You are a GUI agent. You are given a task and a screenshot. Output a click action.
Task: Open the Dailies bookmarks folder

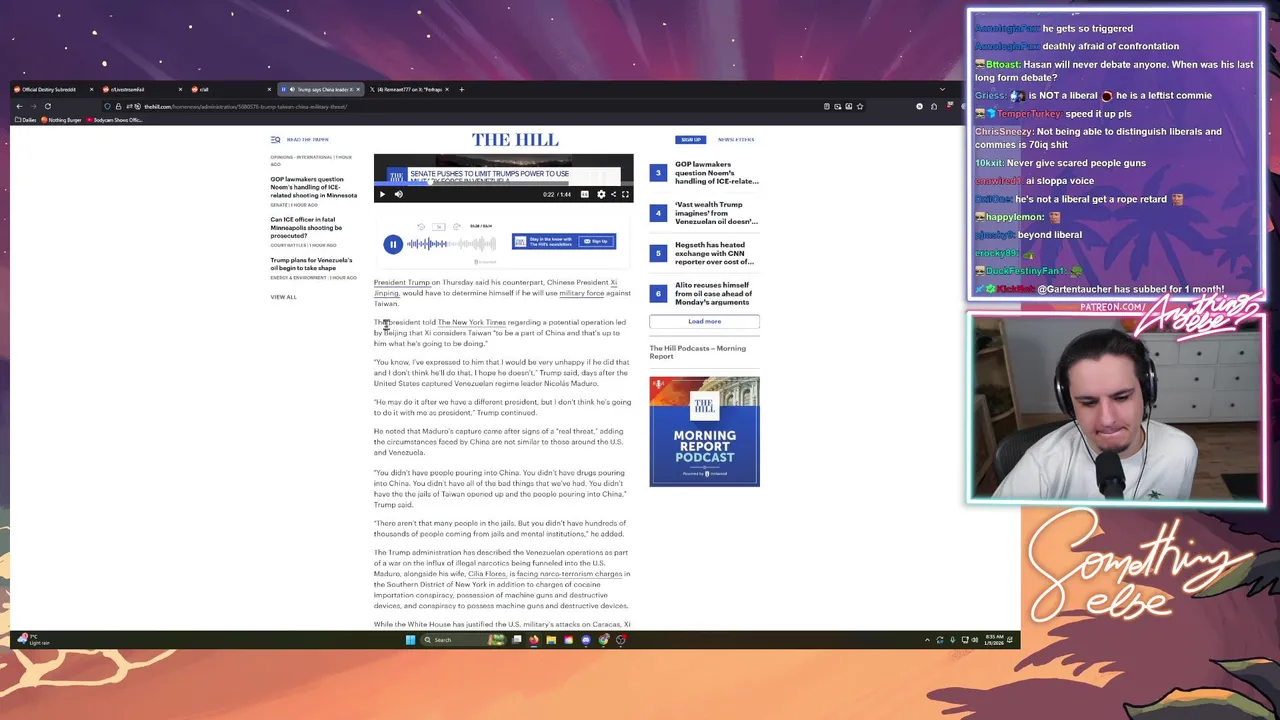[25, 120]
